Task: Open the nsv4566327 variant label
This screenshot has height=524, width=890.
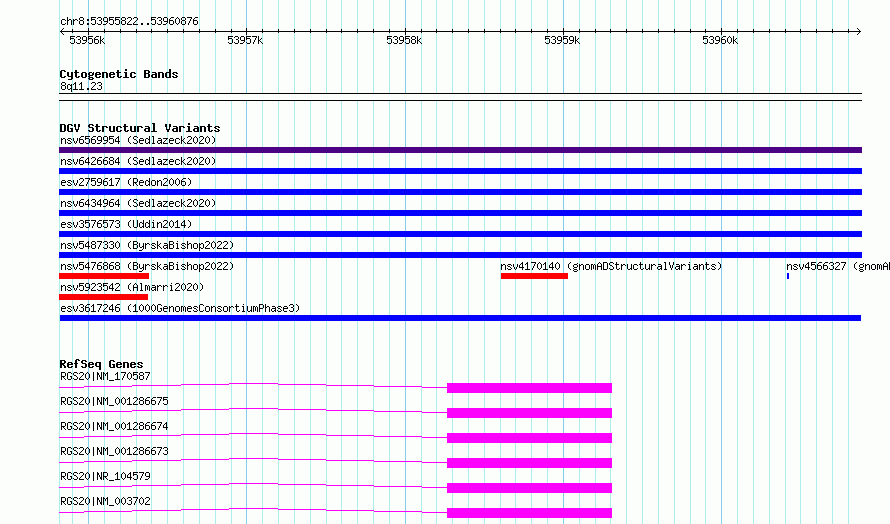Action: [x=838, y=266]
